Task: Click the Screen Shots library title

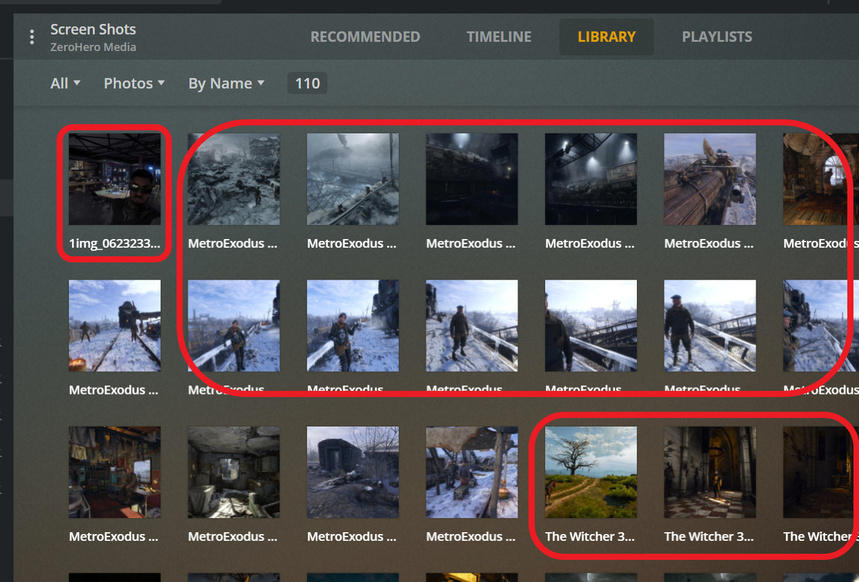Action: click(x=93, y=29)
